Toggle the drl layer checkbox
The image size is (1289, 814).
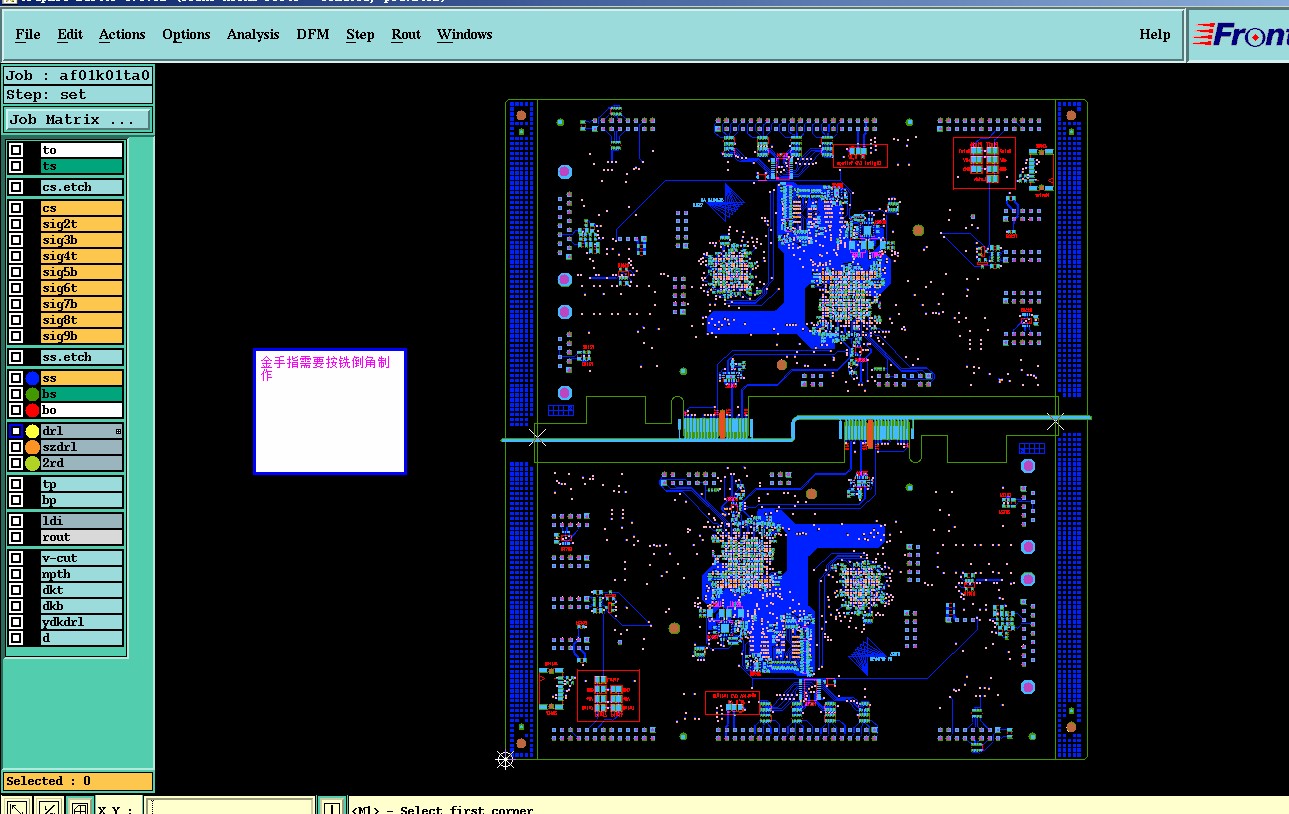click(x=16, y=431)
